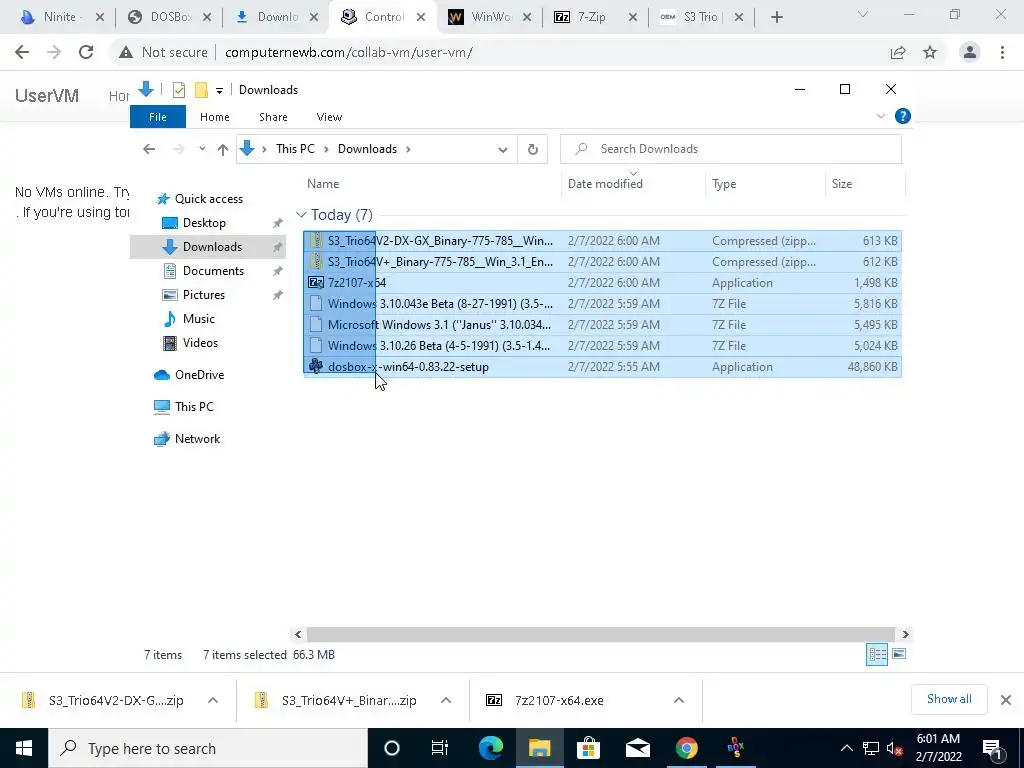Click Show all downloads button
The image size is (1024, 768).
point(949,699)
